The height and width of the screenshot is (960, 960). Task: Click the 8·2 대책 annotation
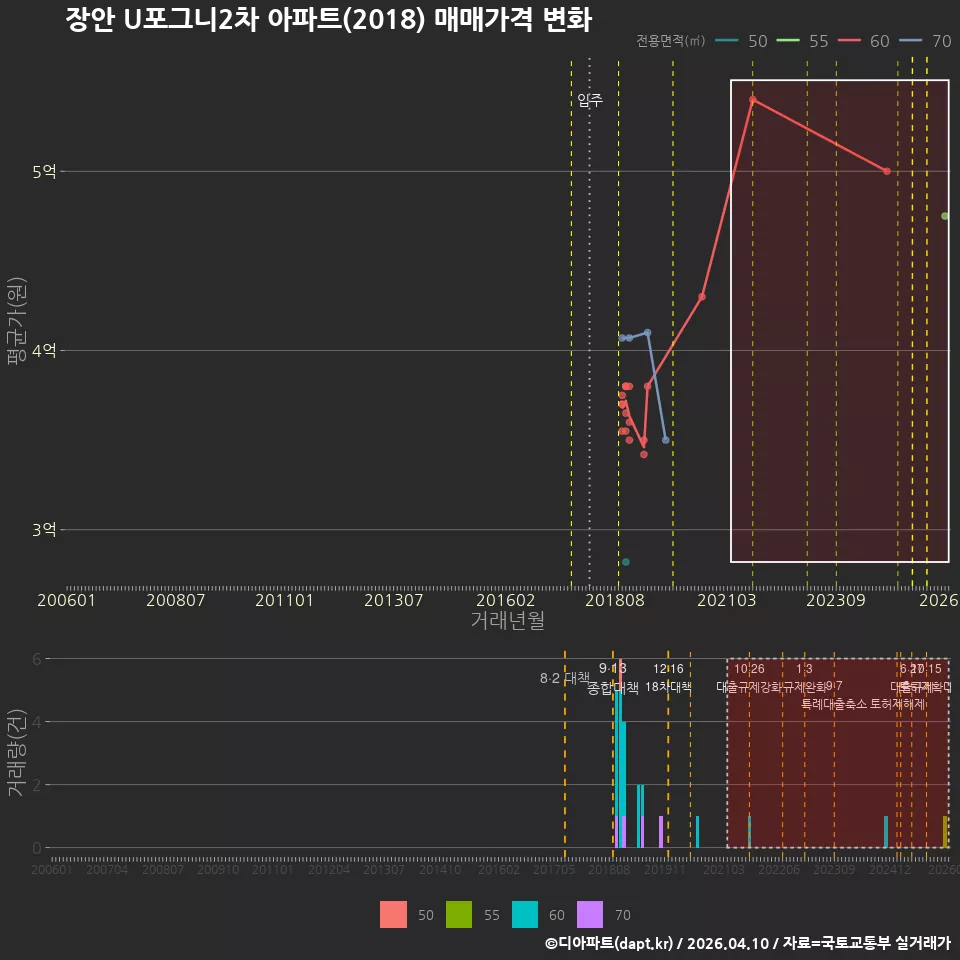click(564, 678)
